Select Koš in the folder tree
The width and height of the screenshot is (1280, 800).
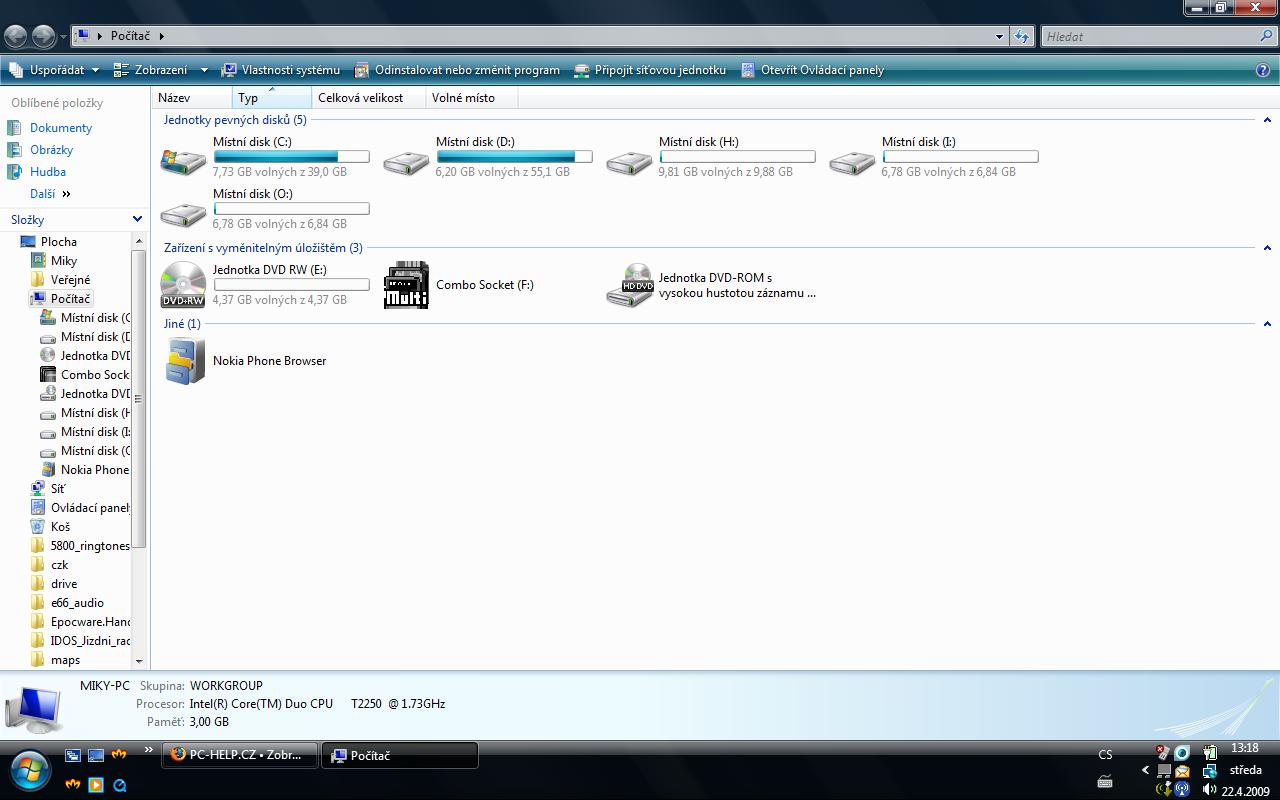(60, 527)
